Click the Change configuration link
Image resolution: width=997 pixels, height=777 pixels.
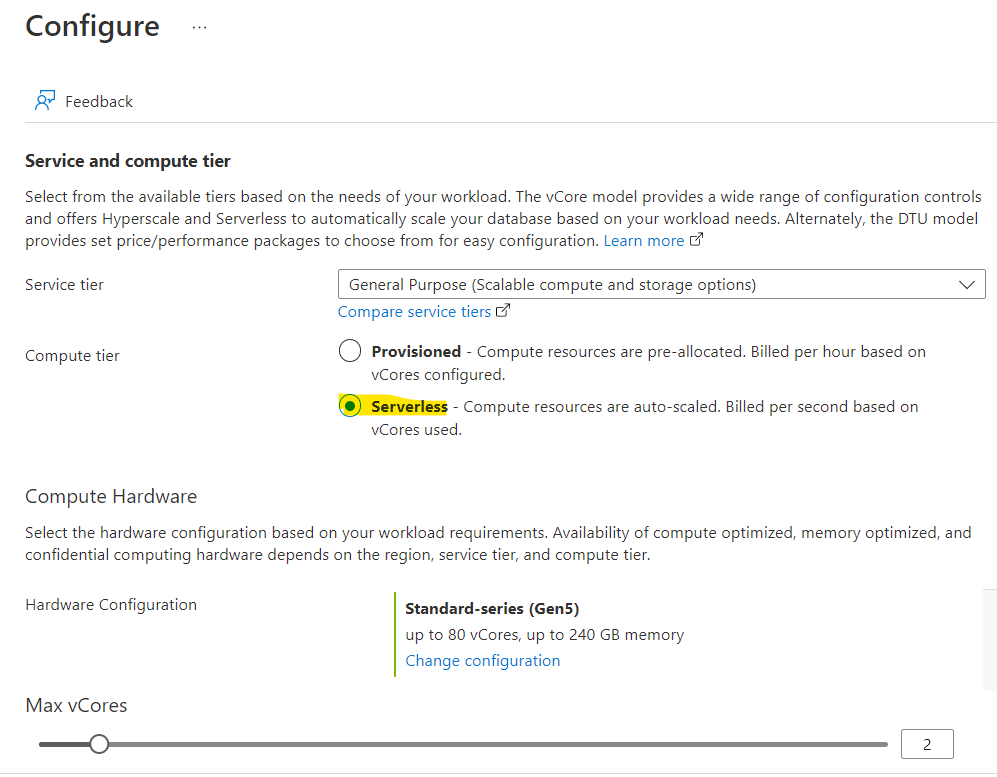483,661
